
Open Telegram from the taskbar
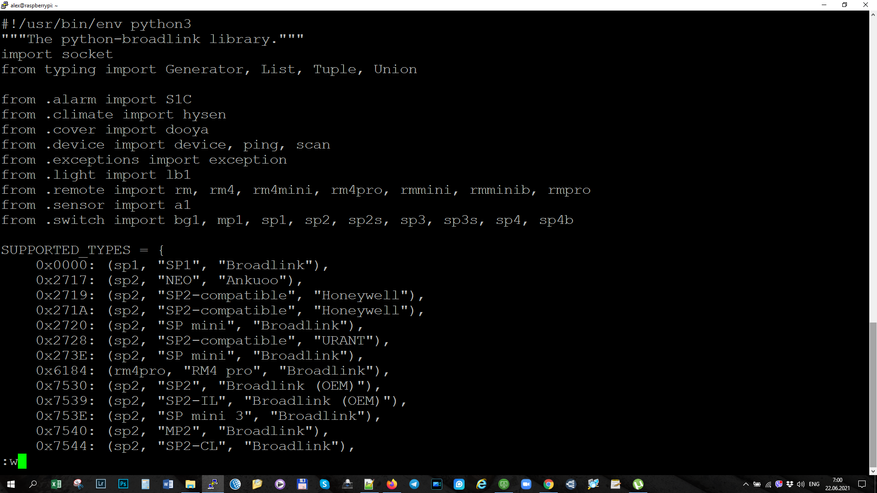(x=414, y=484)
